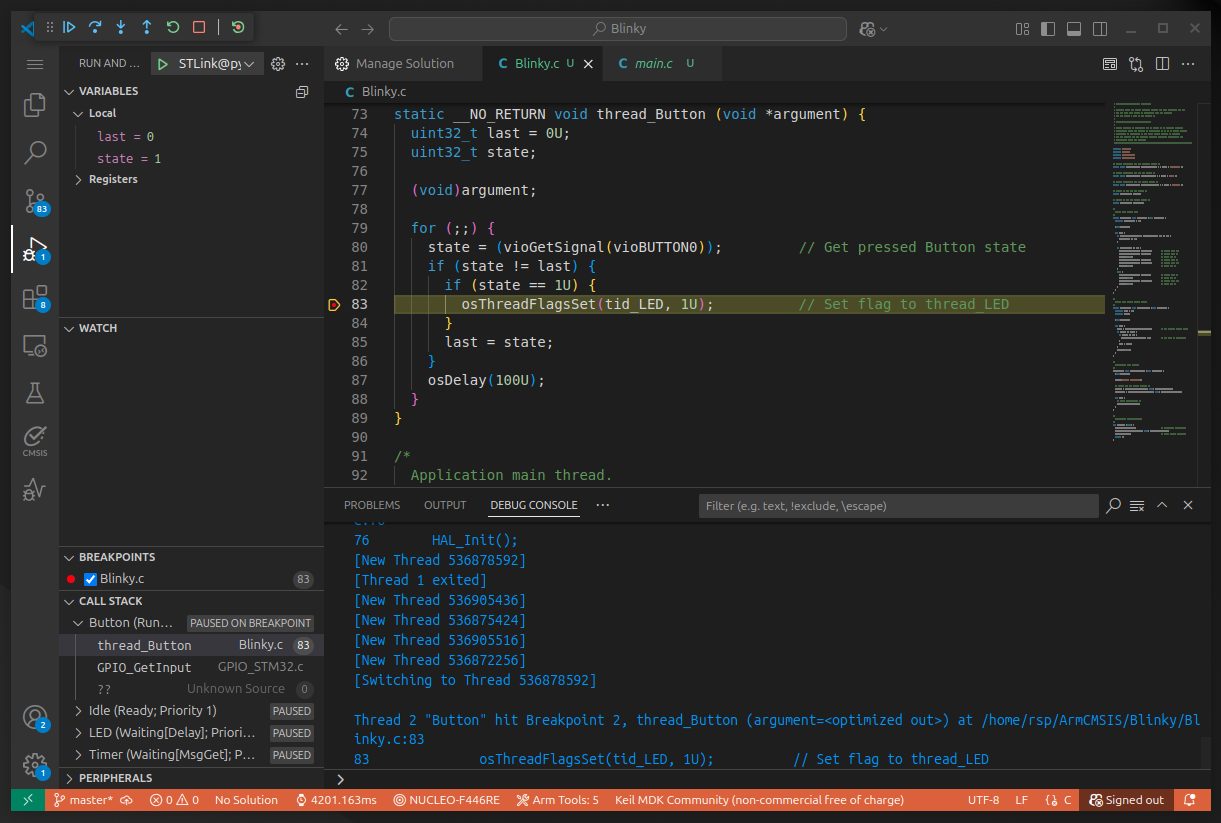Focus the debug console filter field
This screenshot has height=823, width=1221.
click(898, 506)
